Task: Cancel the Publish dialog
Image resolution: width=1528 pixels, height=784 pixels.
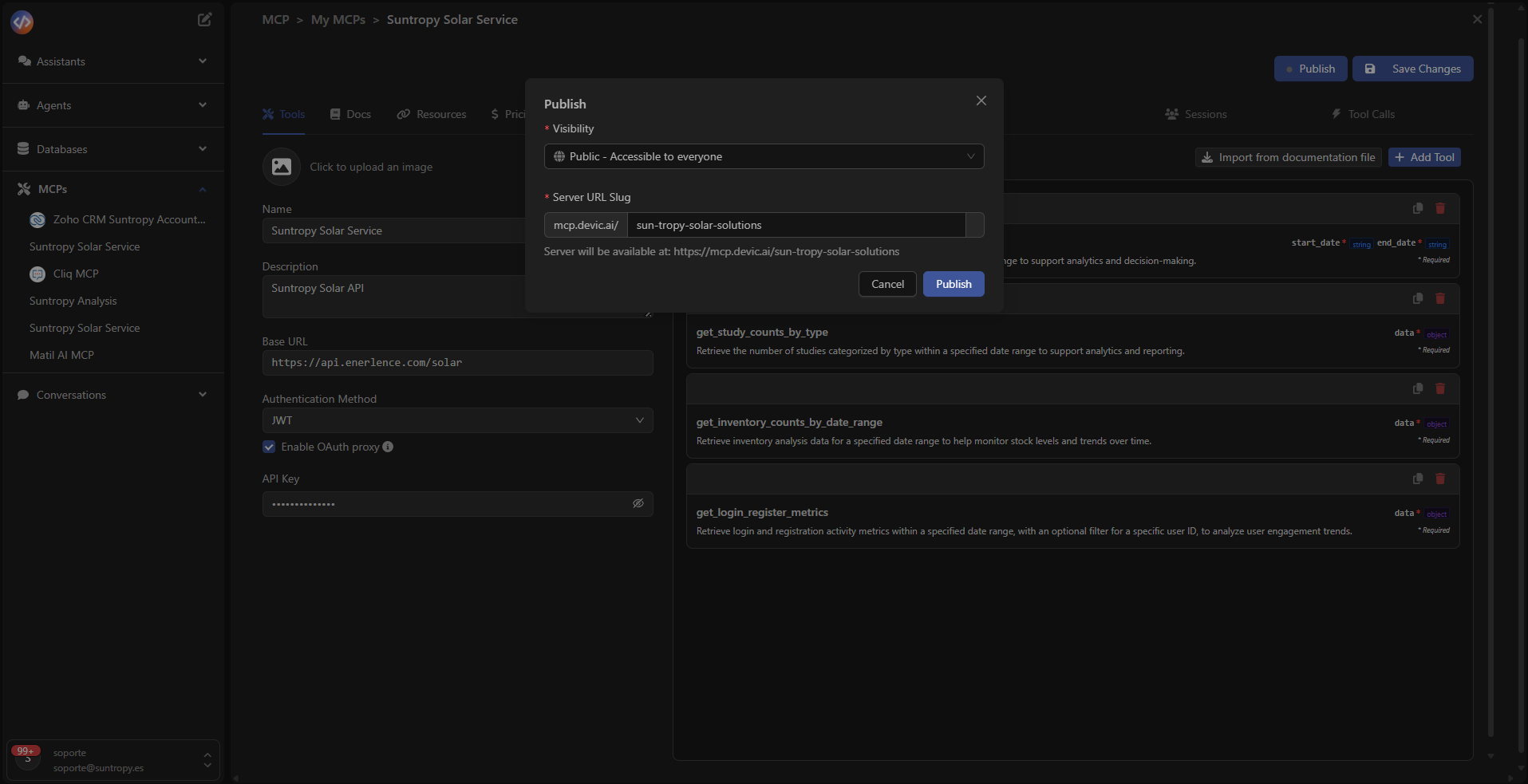Action: click(887, 284)
